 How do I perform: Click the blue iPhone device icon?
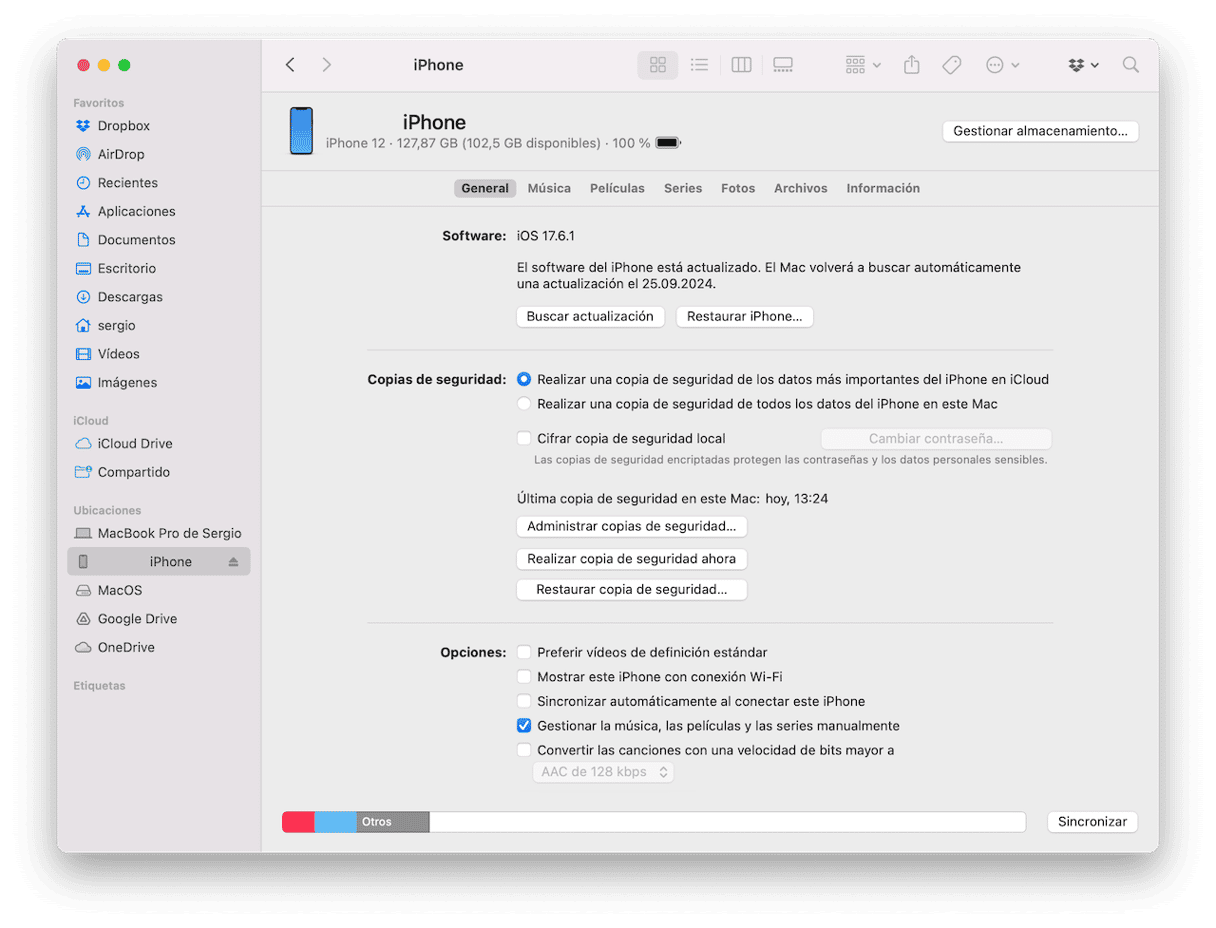click(x=301, y=131)
